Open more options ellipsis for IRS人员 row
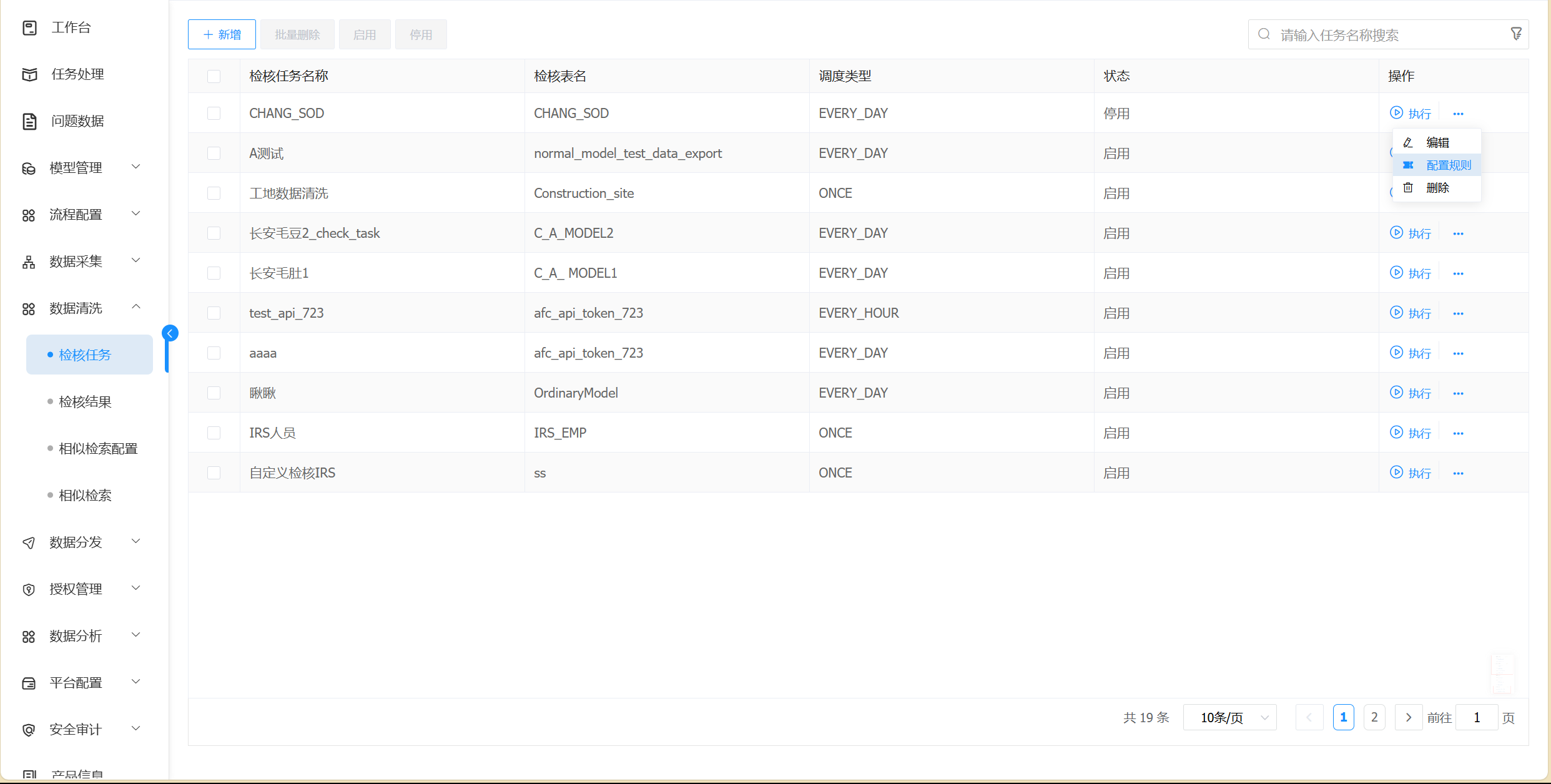1551x784 pixels. tap(1458, 433)
